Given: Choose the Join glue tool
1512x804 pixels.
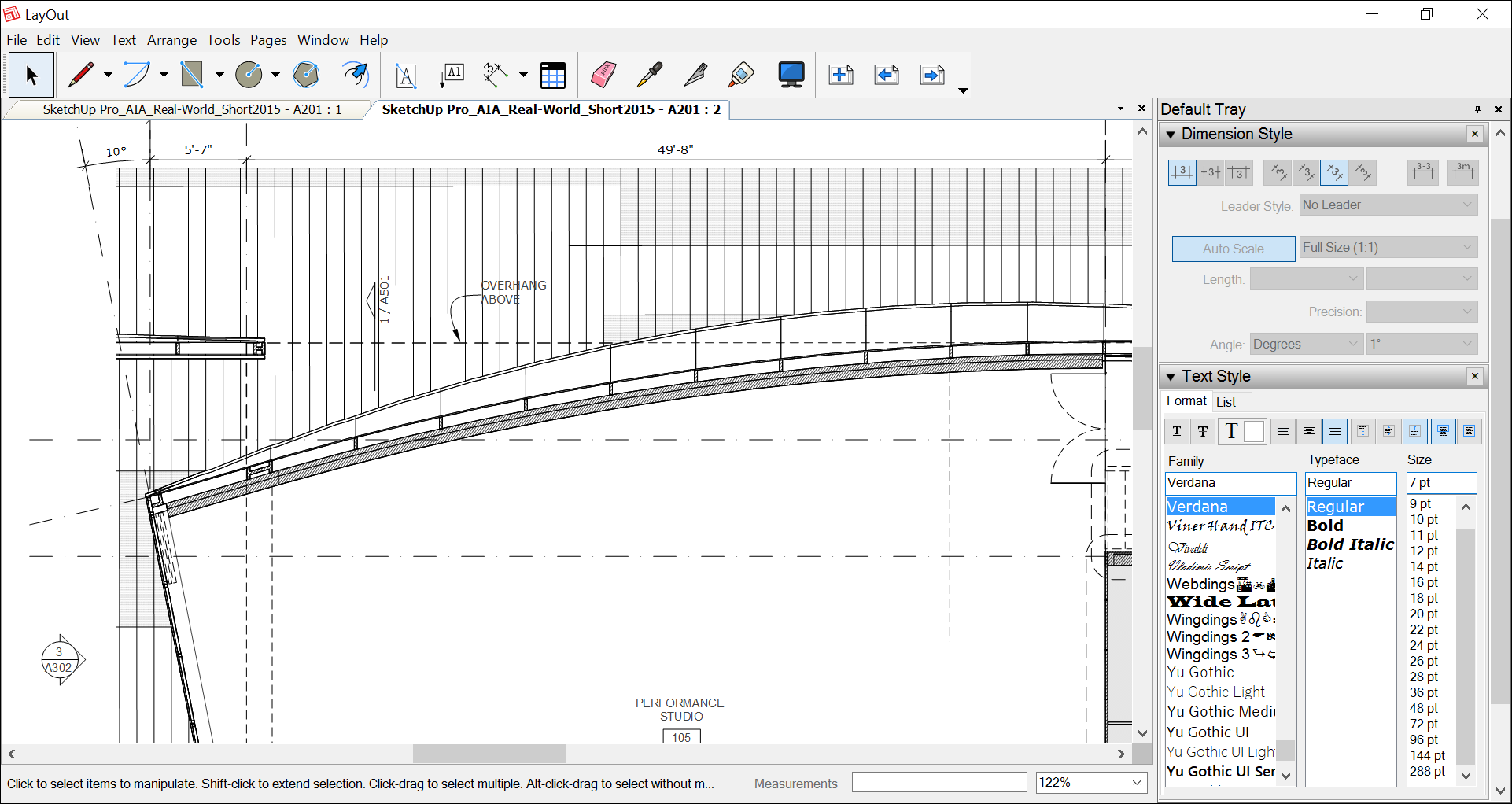Looking at the screenshot, I should pyautogui.click(x=740, y=76).
